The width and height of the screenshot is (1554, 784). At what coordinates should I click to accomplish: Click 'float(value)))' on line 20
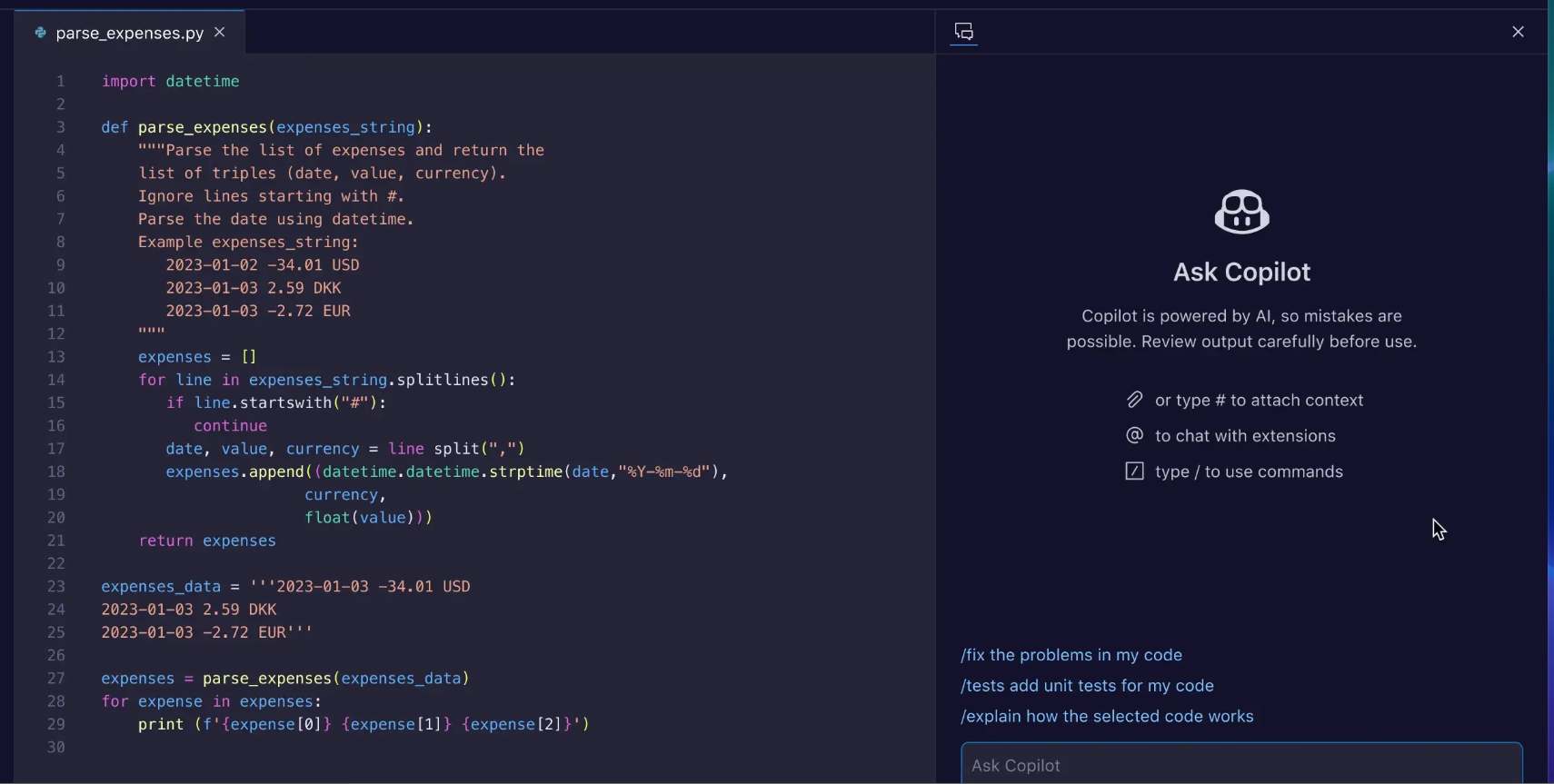coord(368,518)
